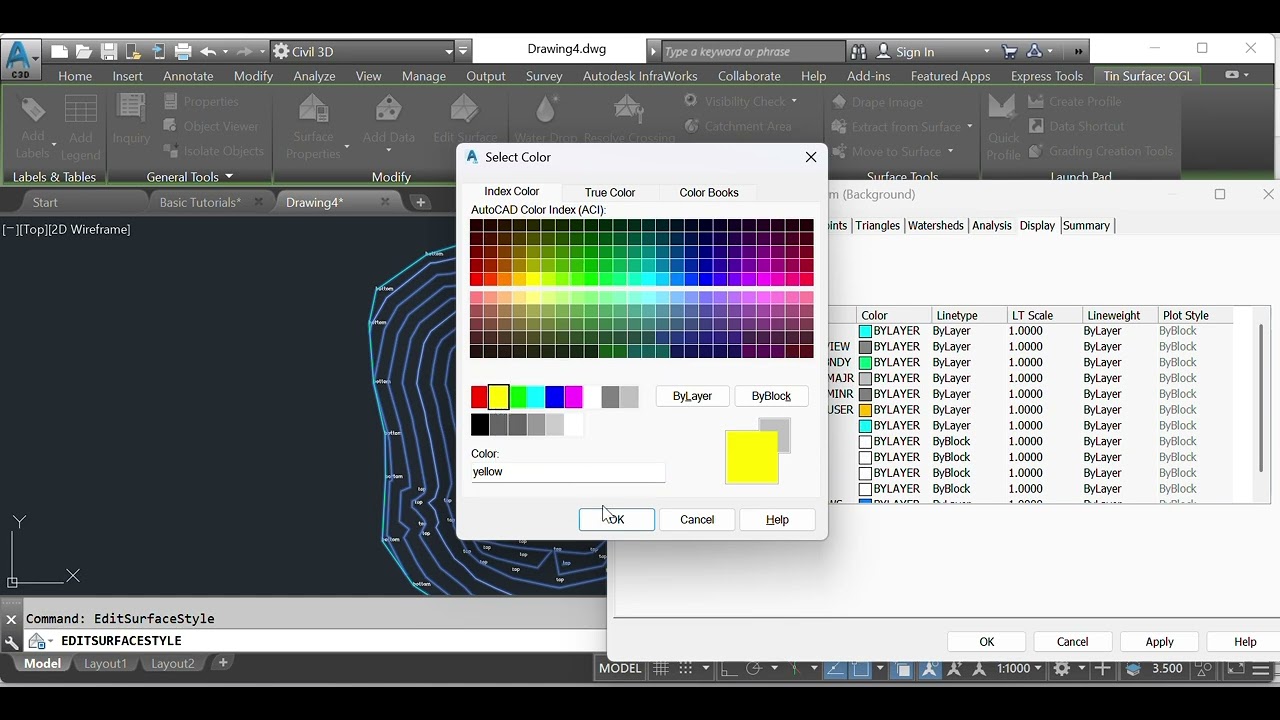Toggle grid display in status bar
Viewport: 1280px width, 720px height.
tap(661, 669)
